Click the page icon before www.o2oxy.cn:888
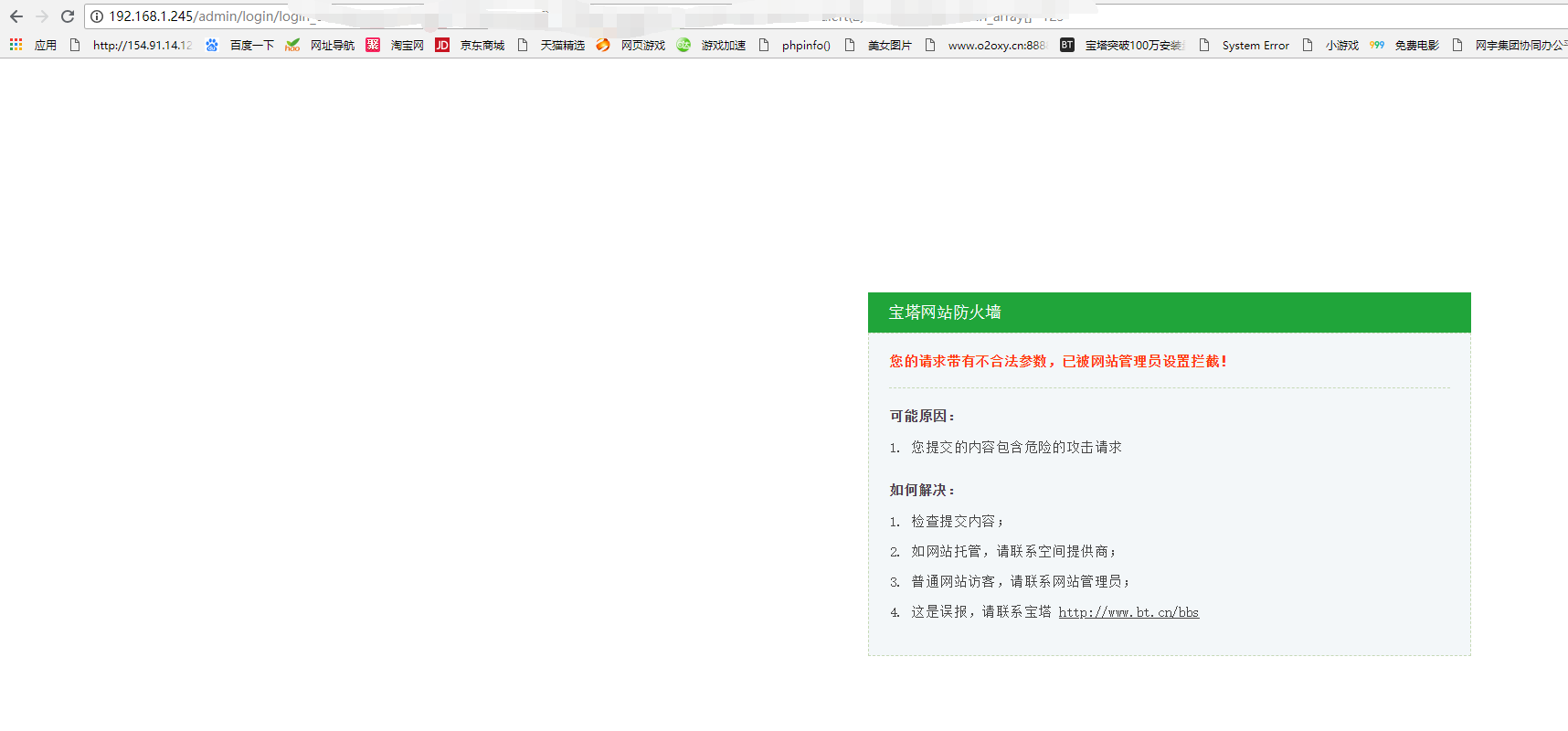This screenshot has height=731, width=1568. [x=930, y=45]
